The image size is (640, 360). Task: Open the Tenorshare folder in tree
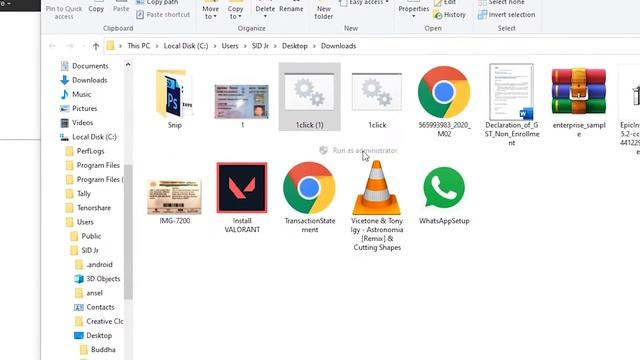point(88,208)
